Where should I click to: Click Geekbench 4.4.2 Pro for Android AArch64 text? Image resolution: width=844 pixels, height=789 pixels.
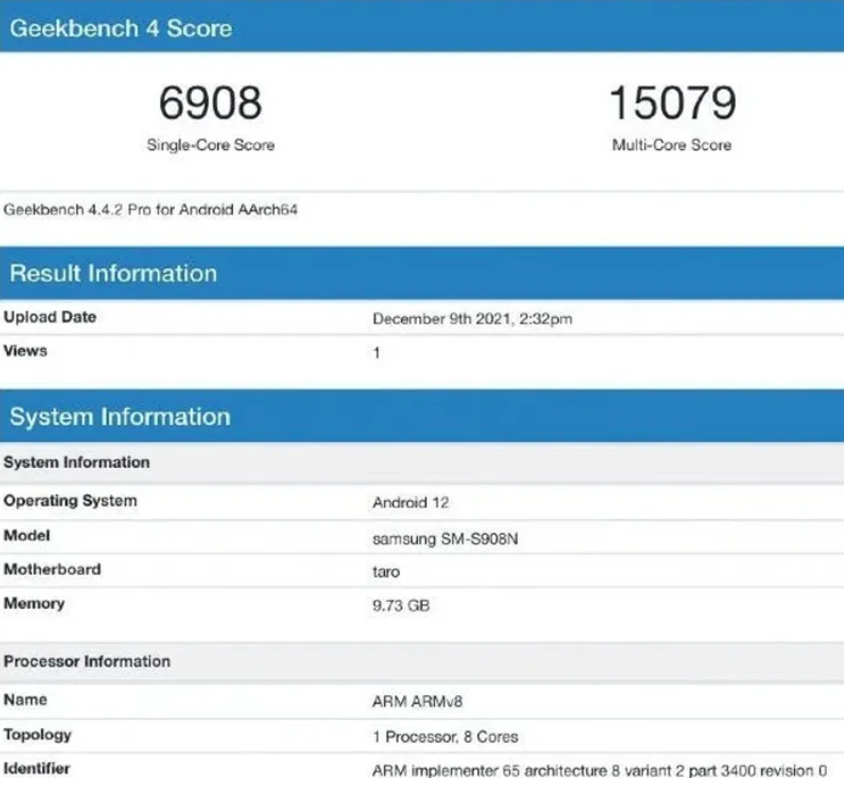pos(150,209)
